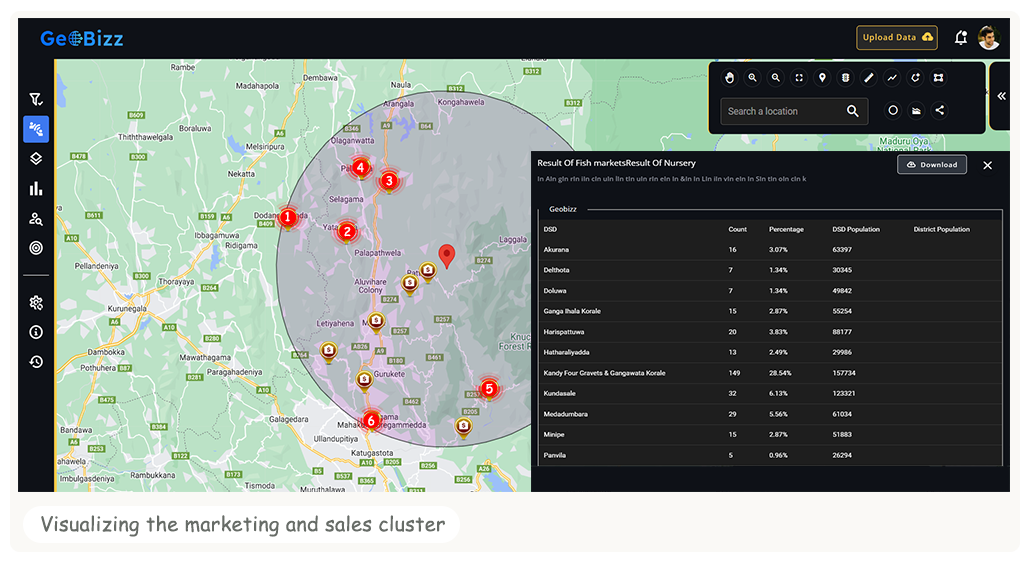
Task: Click the area chart tool icon
Action: (x=916, y=111)
